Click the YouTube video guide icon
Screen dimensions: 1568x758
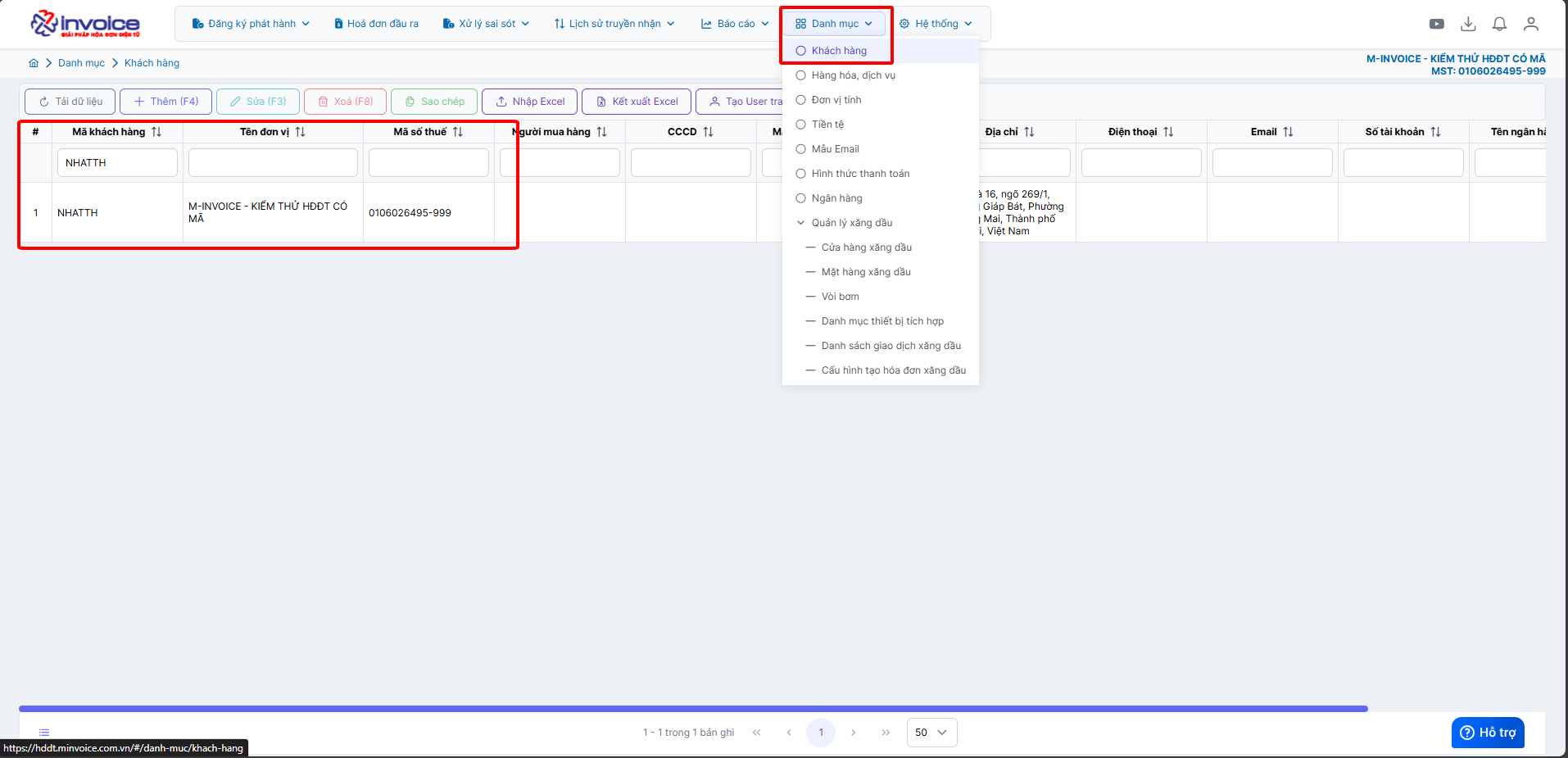pyautogui.click(x=1436, y=24)
